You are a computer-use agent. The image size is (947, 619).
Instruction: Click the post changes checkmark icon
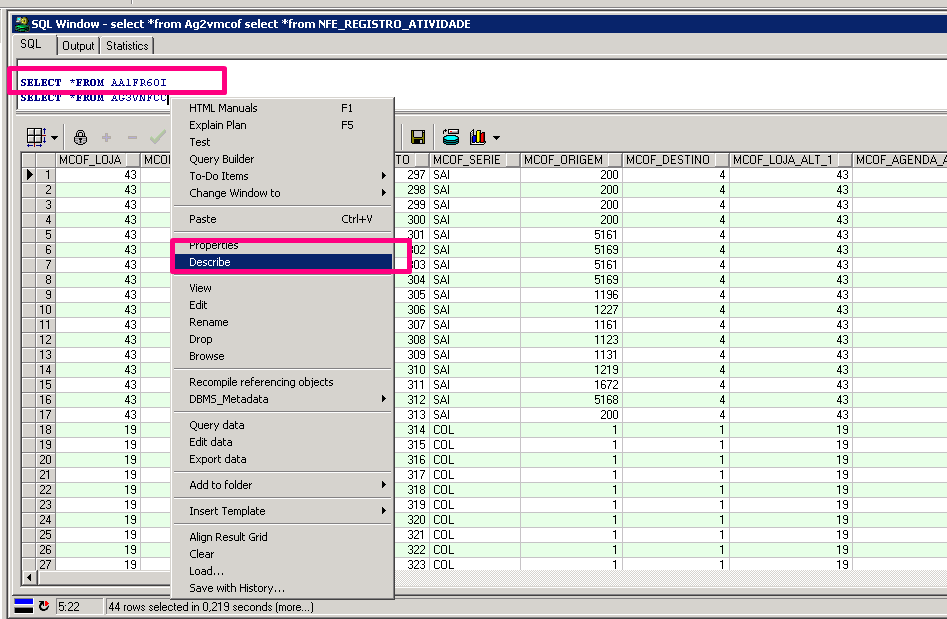pyautogui.click(x=157, y=138)
